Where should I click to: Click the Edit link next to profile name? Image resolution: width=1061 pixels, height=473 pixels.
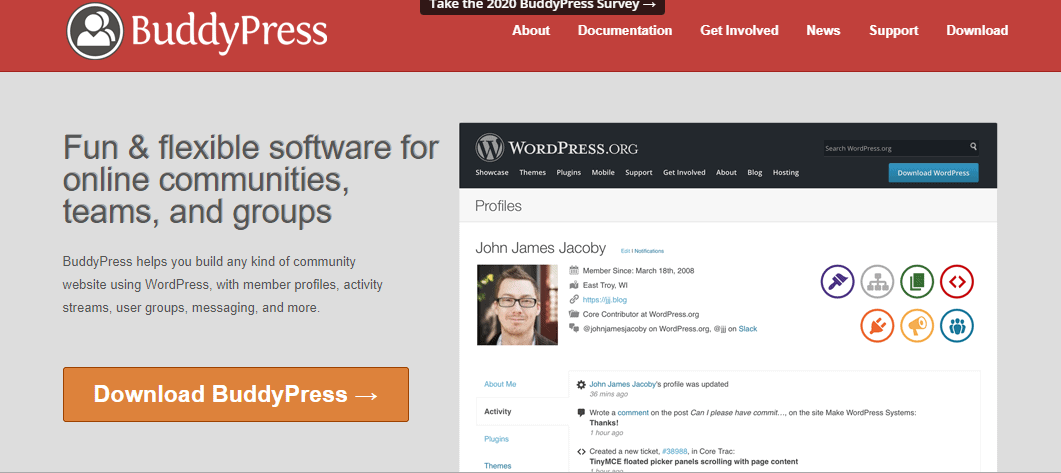click(625, 251)
